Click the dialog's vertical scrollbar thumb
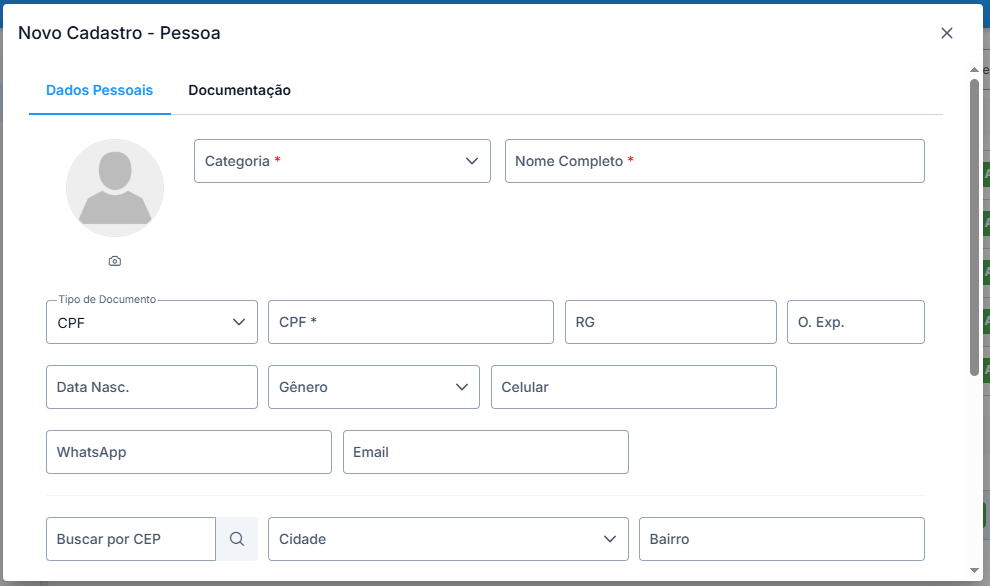This screenshot has width=990, height=586. click(x=974, y=227)
